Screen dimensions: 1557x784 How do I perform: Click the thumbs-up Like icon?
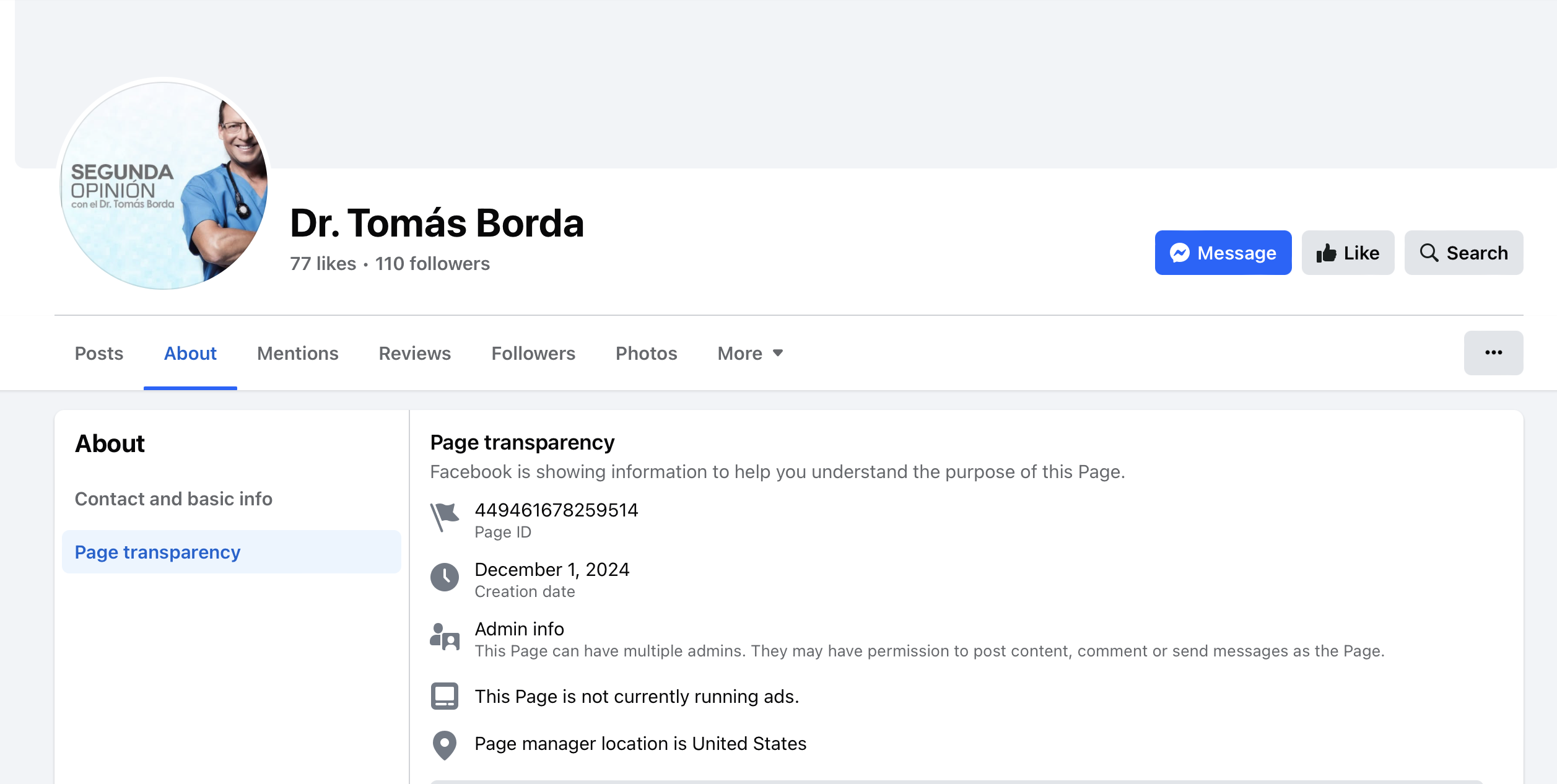pyautogui.click(x=1326, y=253)
